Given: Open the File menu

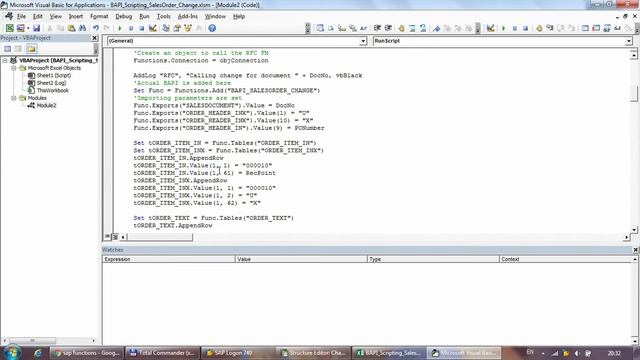Looking at the screenshot, I should tap(21, 16).
